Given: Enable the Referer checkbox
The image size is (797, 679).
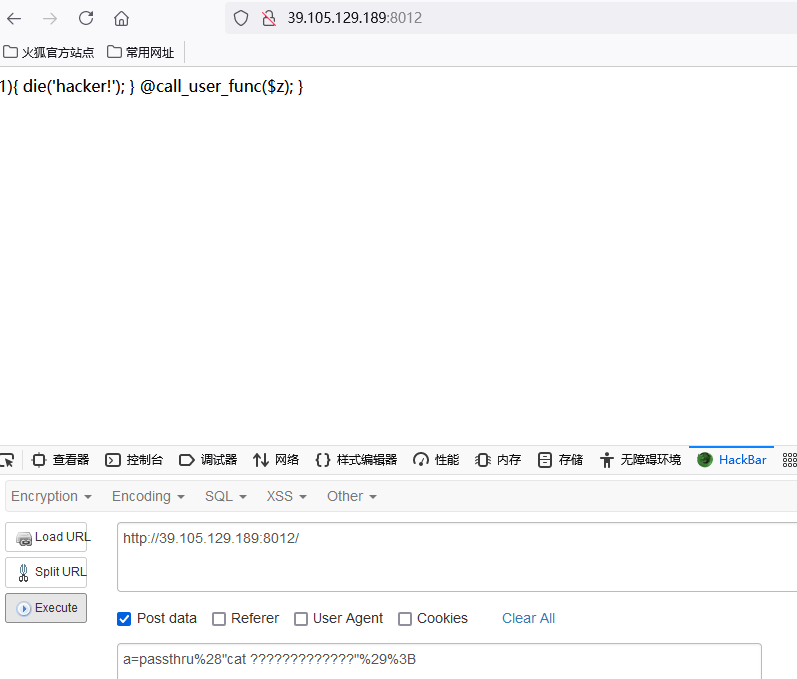Looking at the screenshot, I should [x=219, y=619].
